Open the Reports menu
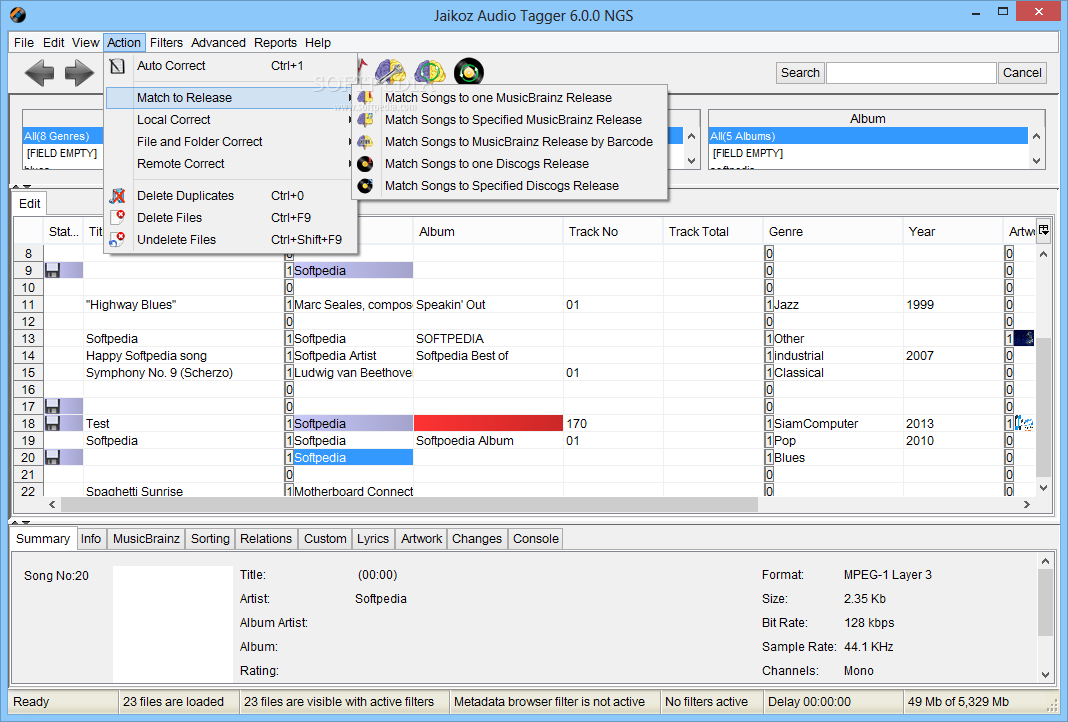The width and height of the screenshot is (1068, 722). pos(275,42)
